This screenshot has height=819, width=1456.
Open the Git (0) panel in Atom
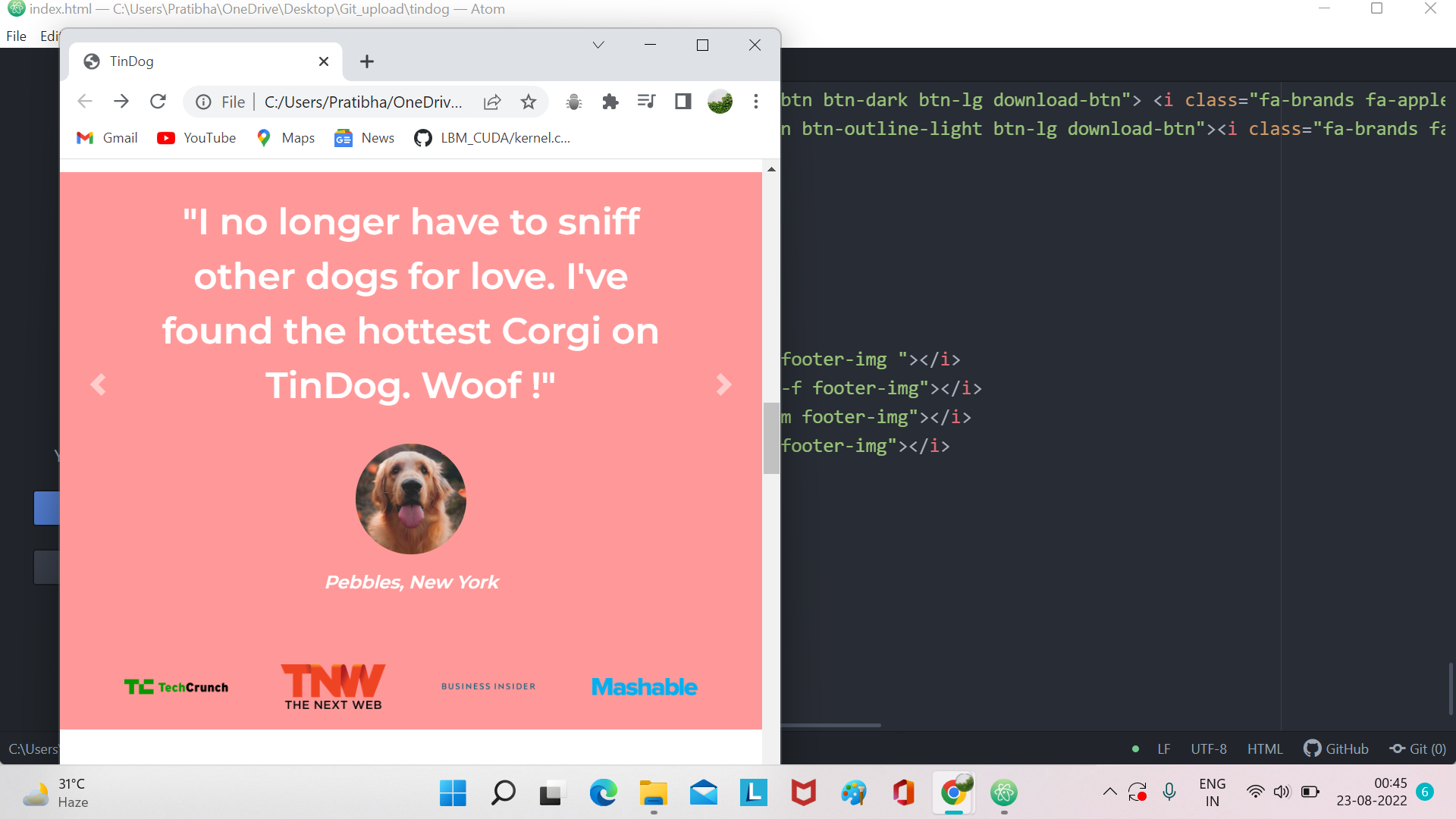point(1417,748)
